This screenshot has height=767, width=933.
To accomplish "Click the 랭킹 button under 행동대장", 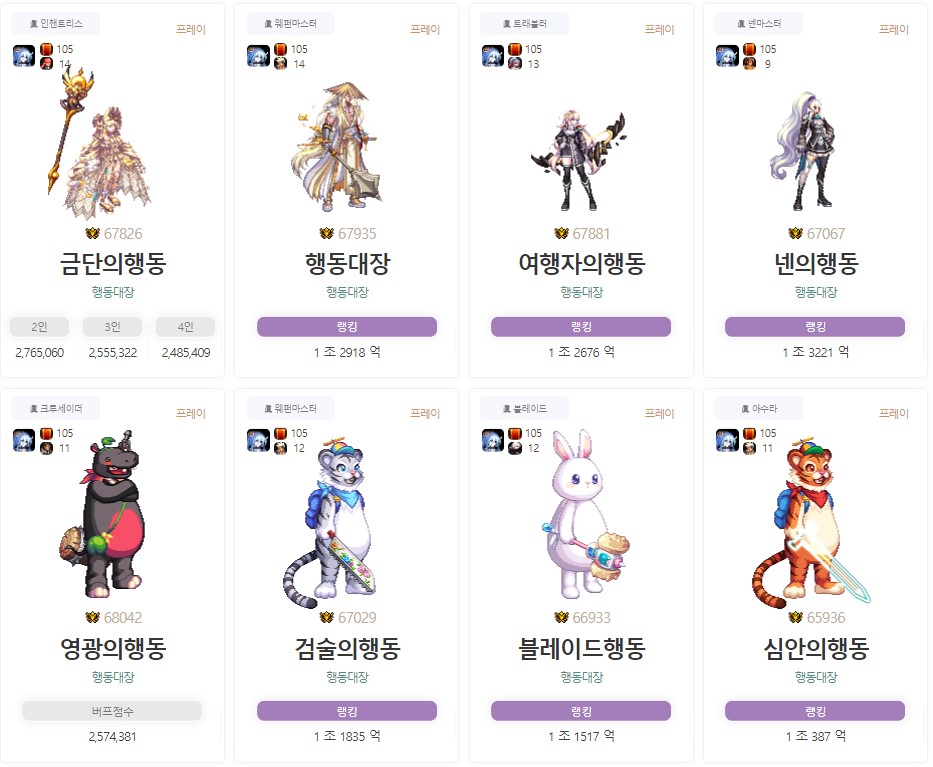I will (x=347, y=327).
